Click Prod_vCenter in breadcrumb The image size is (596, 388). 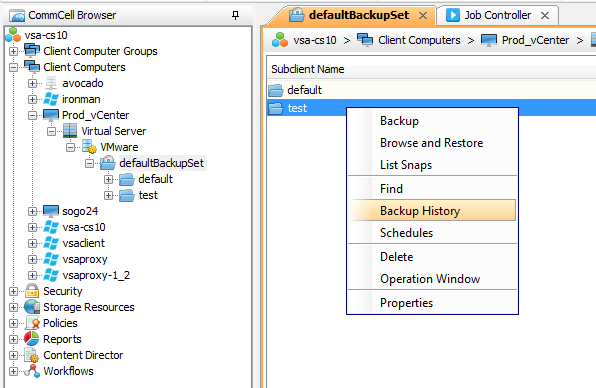point(535,40)
